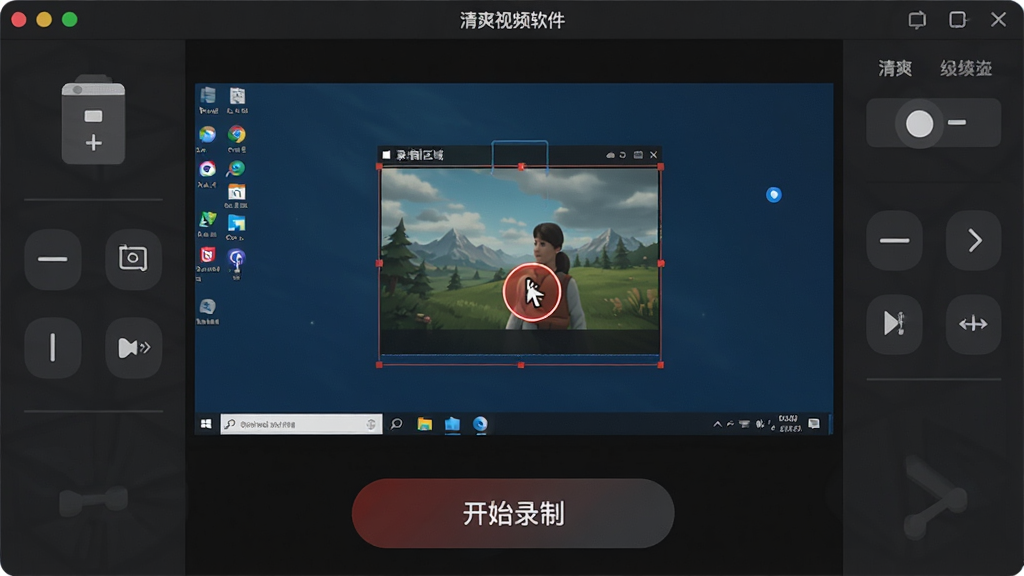The image size is (1024, 576).
Task: Click the Chrome icon on the preview desktop
Action: pyautogui.click(x=236, y=135)
